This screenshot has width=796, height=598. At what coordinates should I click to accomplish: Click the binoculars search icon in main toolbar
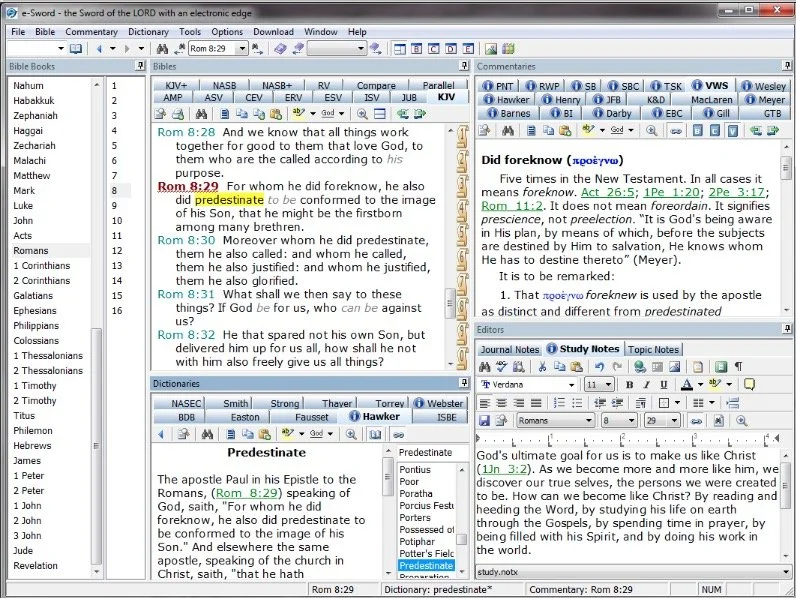coord(162,49)
